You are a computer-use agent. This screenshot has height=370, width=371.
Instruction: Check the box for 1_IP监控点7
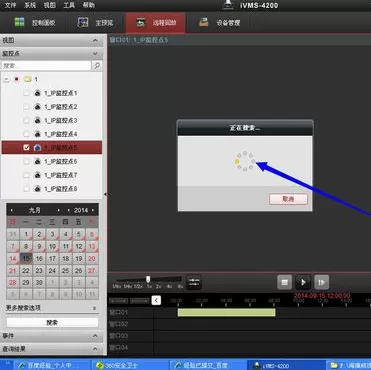26,175
